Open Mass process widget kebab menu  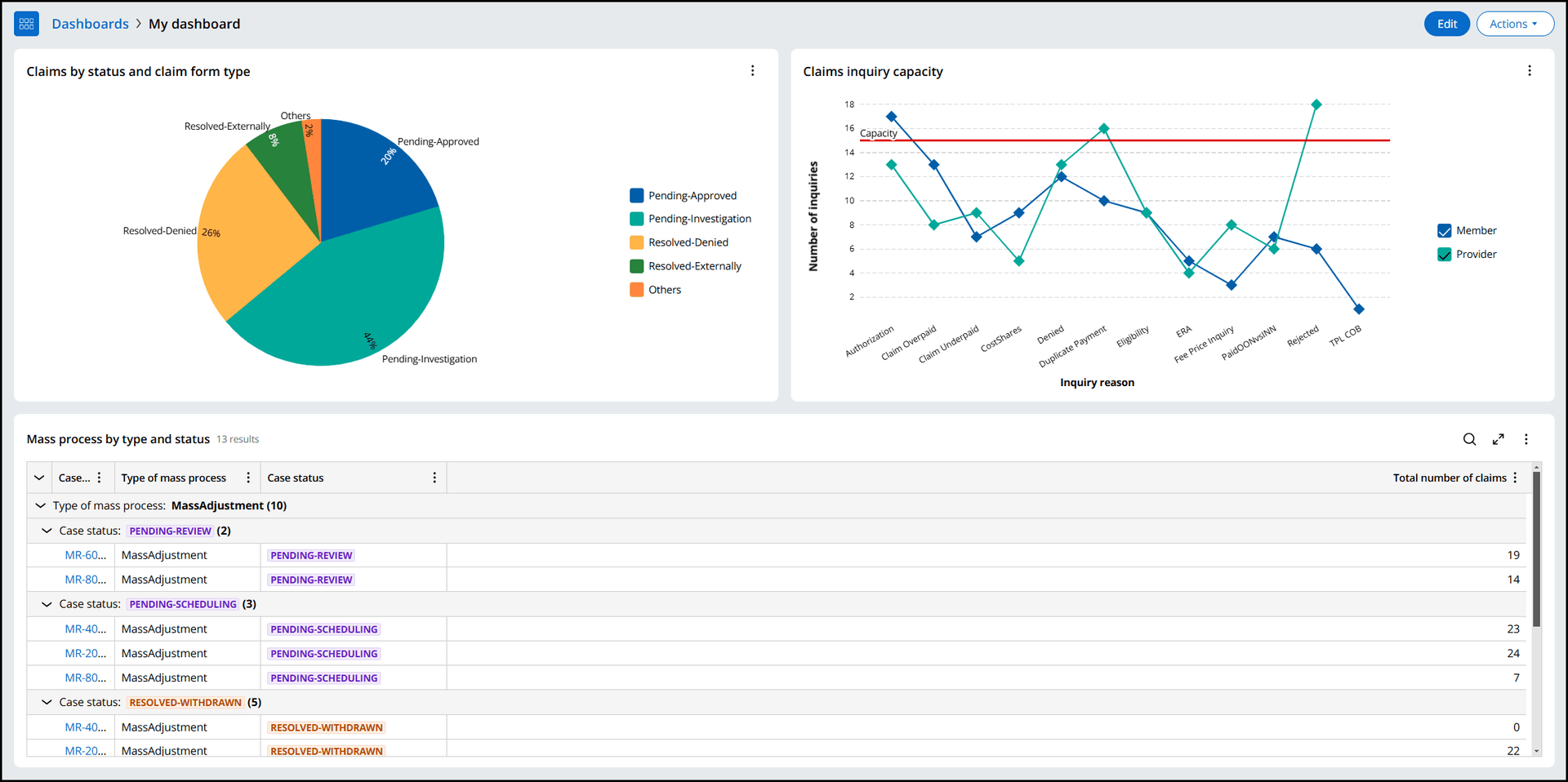point(1526,439)
